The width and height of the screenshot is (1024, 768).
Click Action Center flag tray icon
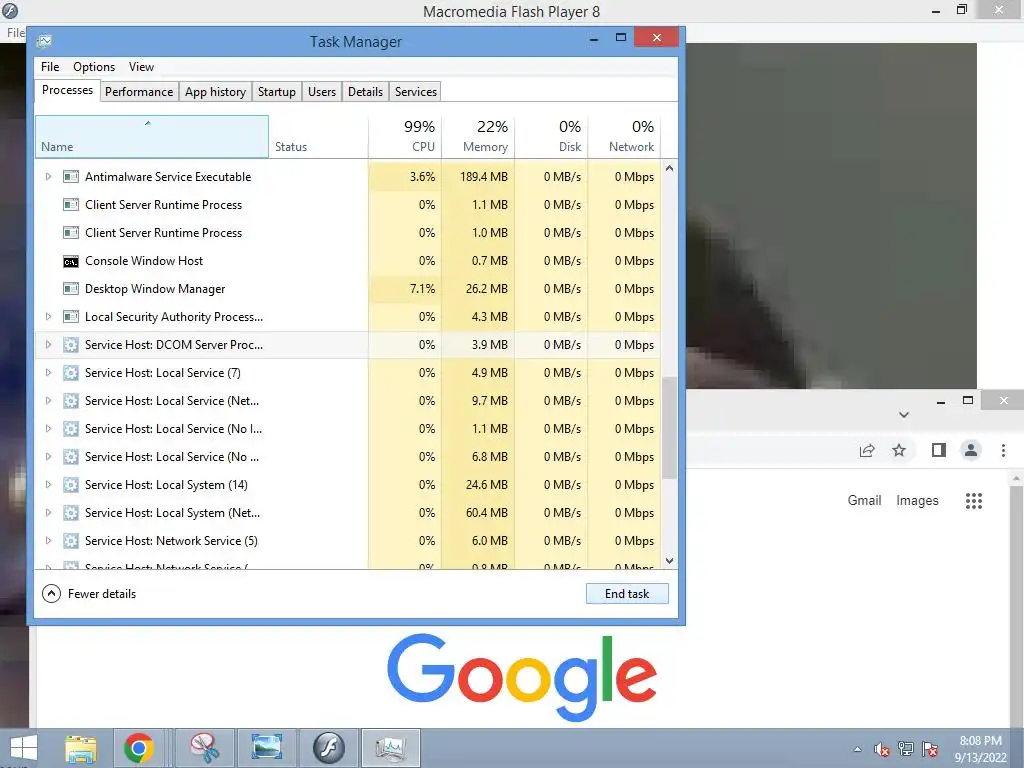[930, 749]
